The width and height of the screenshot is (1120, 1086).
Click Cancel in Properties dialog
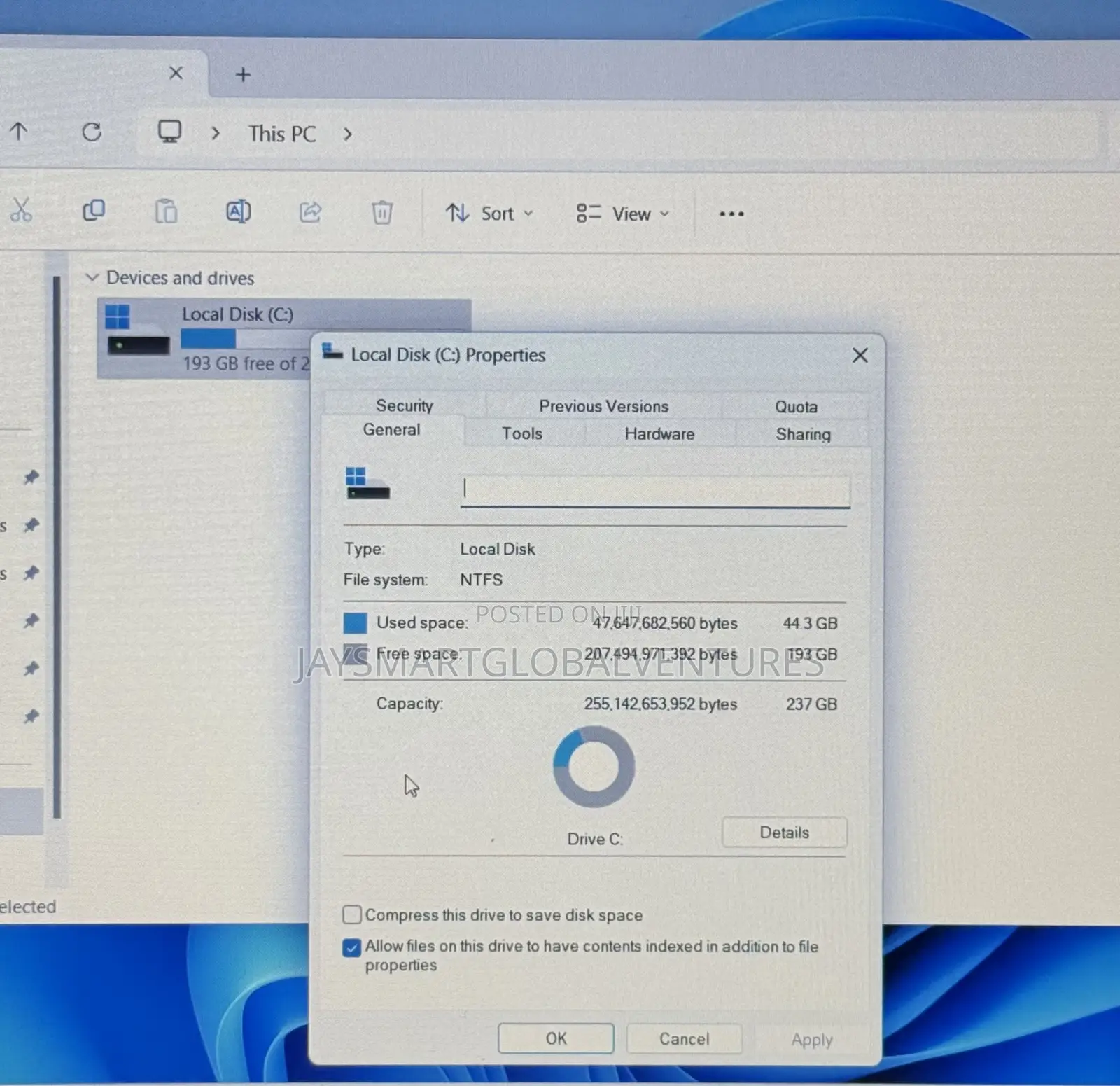(x=684, y=1039)
